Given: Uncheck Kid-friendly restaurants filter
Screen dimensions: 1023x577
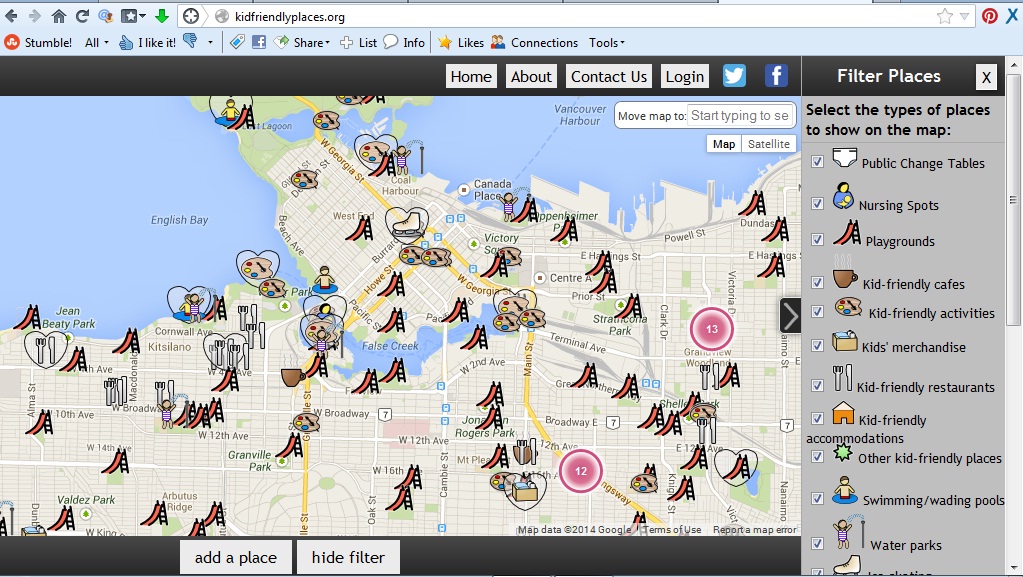Looking at the screenshot, I should 817,385.
